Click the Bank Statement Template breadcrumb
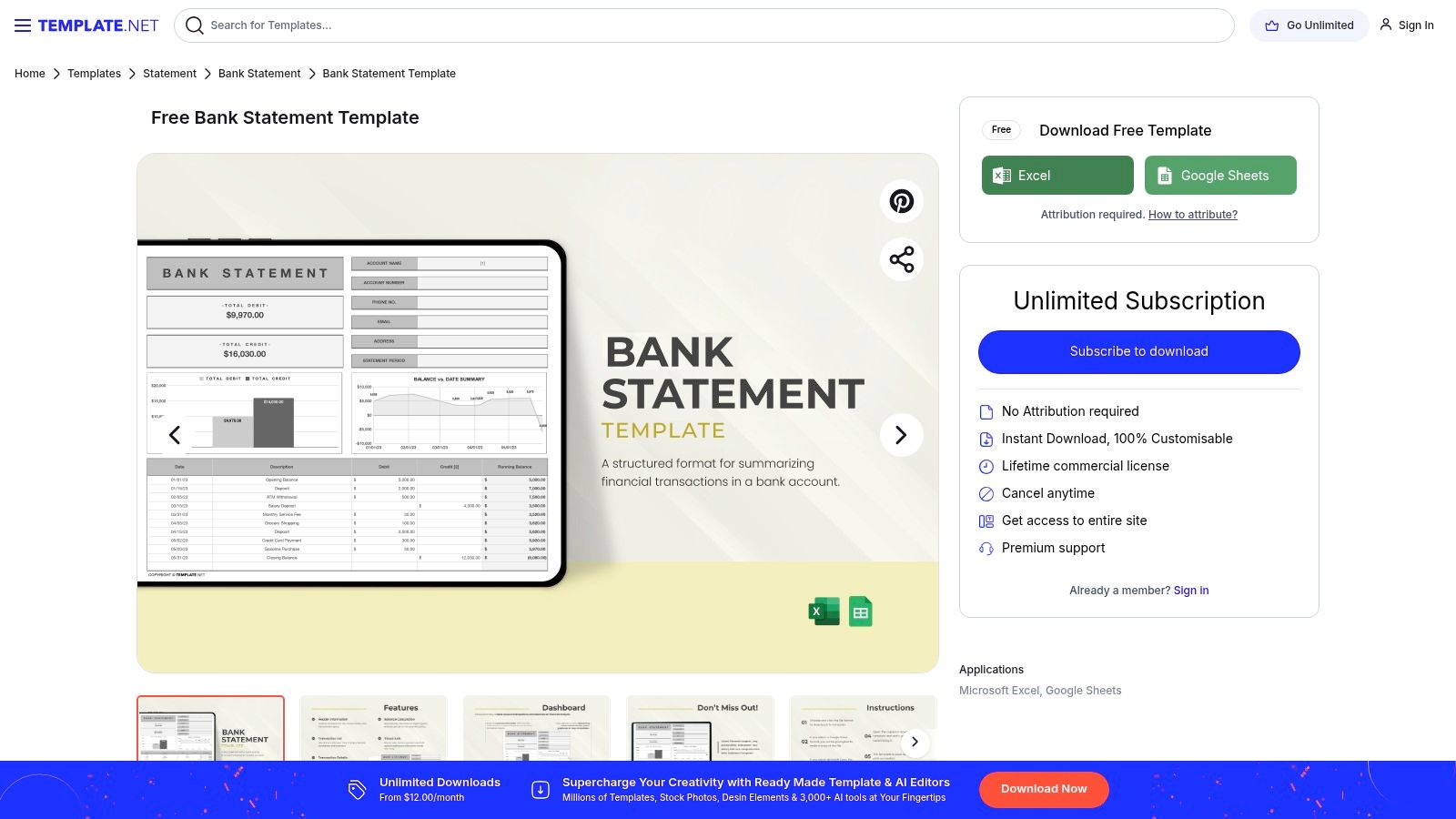 click(x=389, y=74)
